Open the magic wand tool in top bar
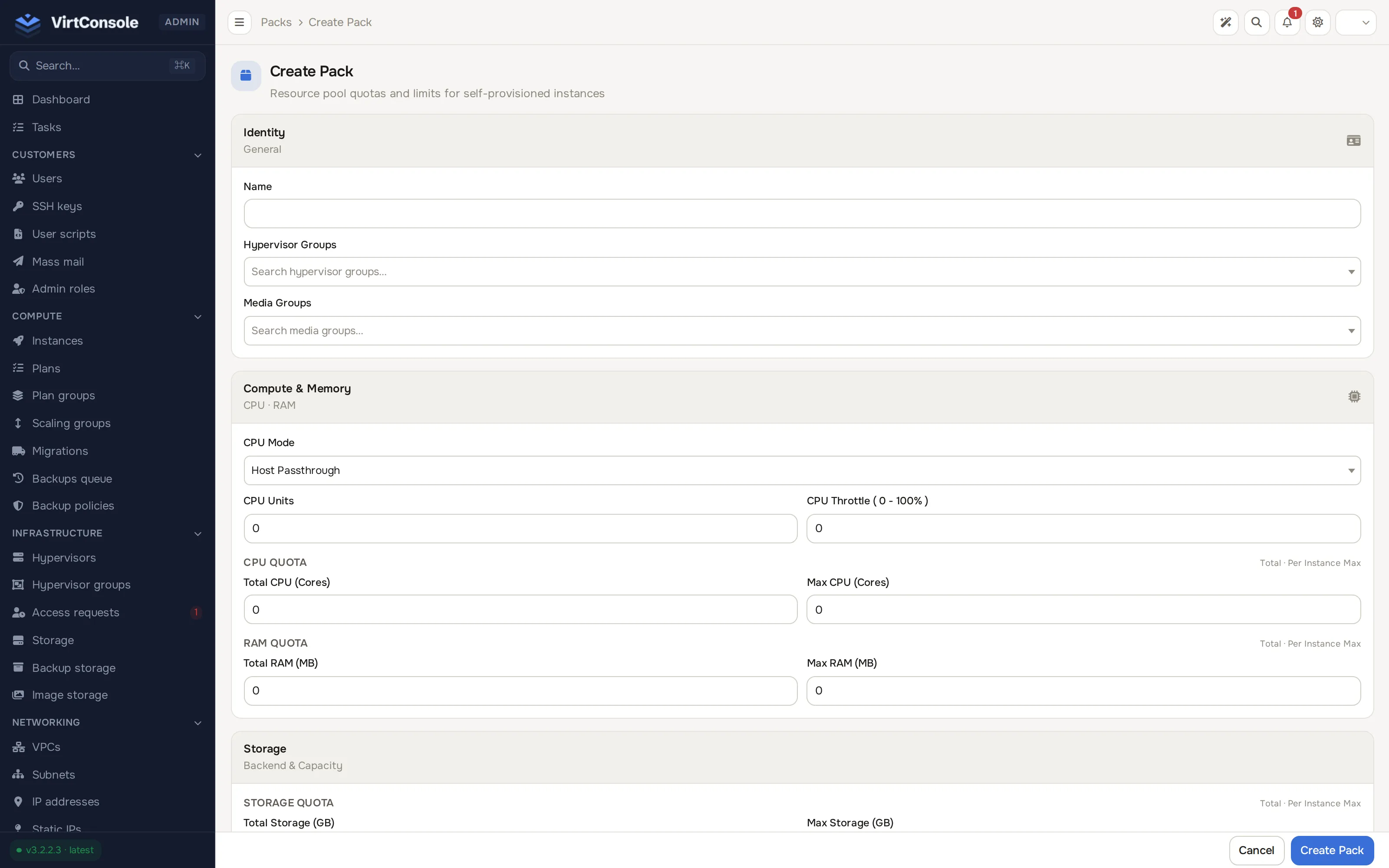The height and width of the screenshot is (868, 1389). click(x=1225, y=23)
